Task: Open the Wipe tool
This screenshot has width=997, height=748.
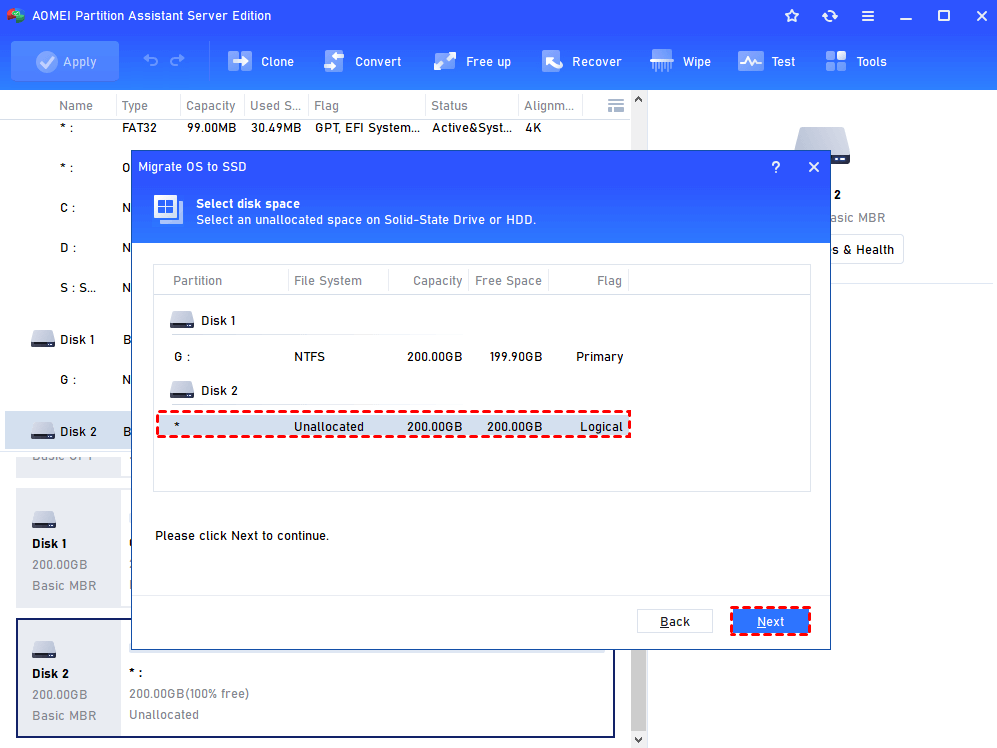Action: tap(680, 62)
